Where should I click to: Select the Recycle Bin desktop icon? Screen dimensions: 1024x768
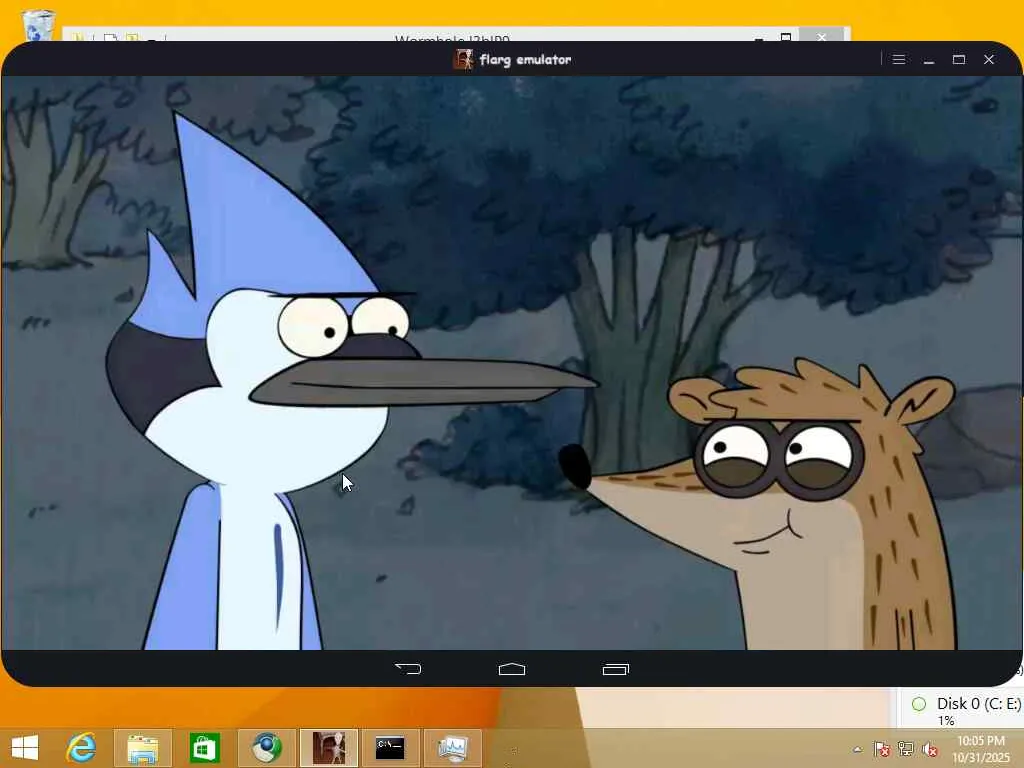pyautogui.click(x=38, y=25)
